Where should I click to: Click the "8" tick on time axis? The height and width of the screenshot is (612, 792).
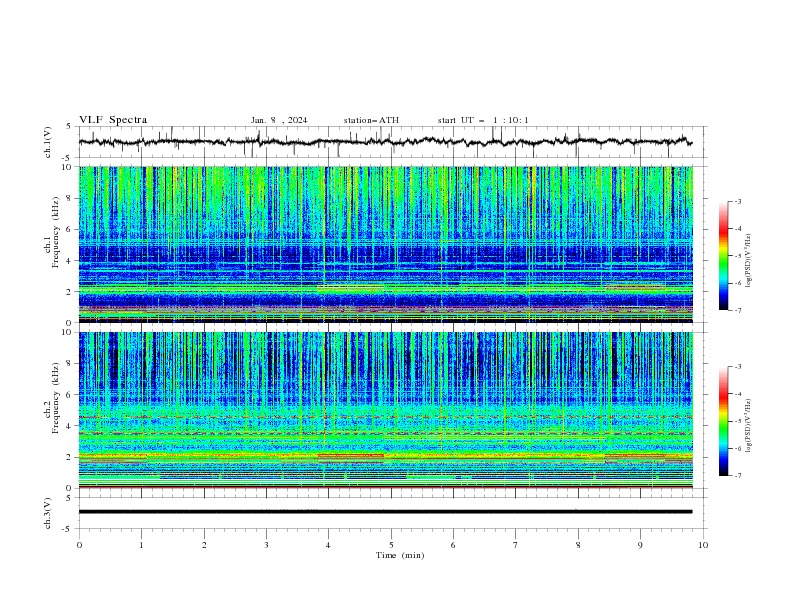[578, 545]
